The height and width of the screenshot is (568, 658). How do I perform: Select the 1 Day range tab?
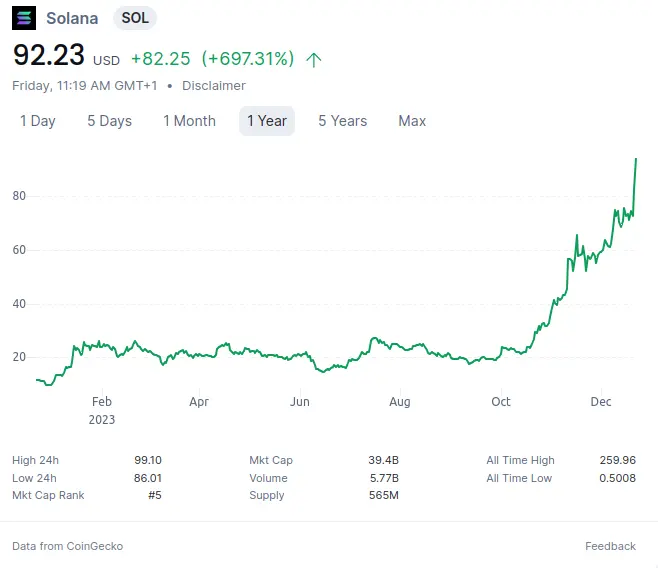[38, 121]
